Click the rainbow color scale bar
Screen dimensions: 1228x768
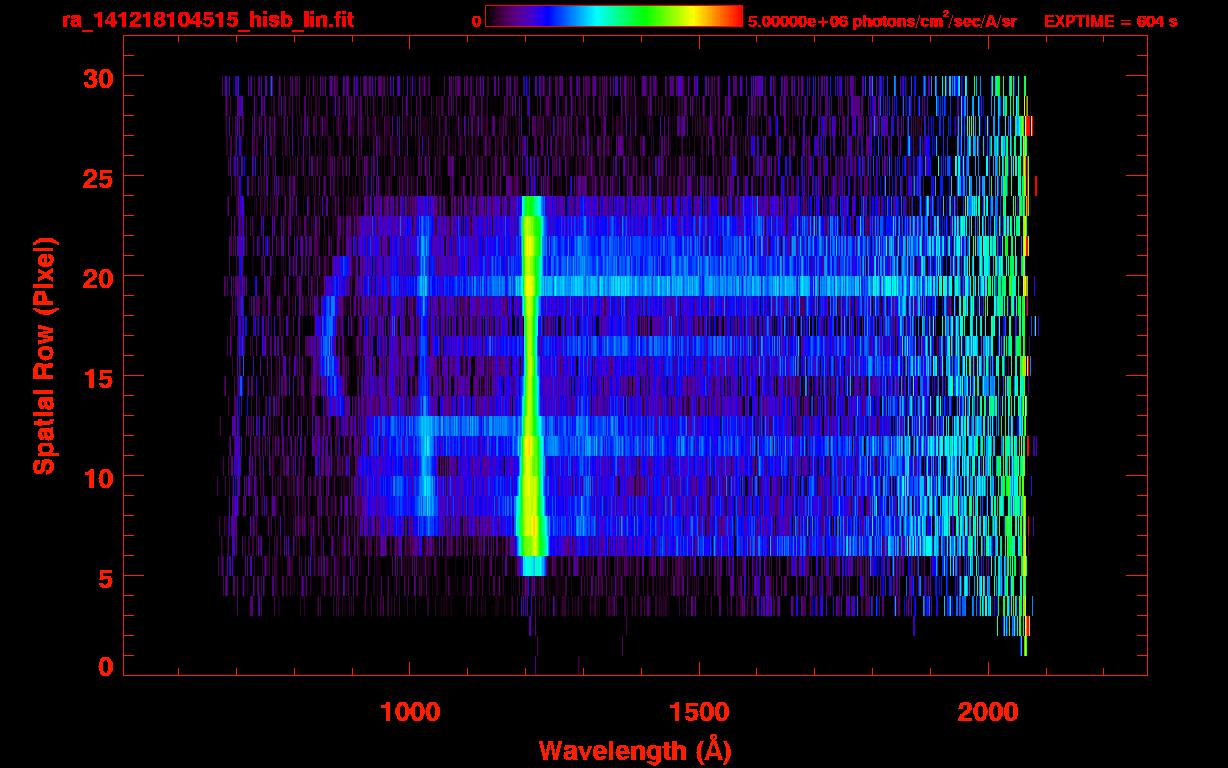coord(613,16)
